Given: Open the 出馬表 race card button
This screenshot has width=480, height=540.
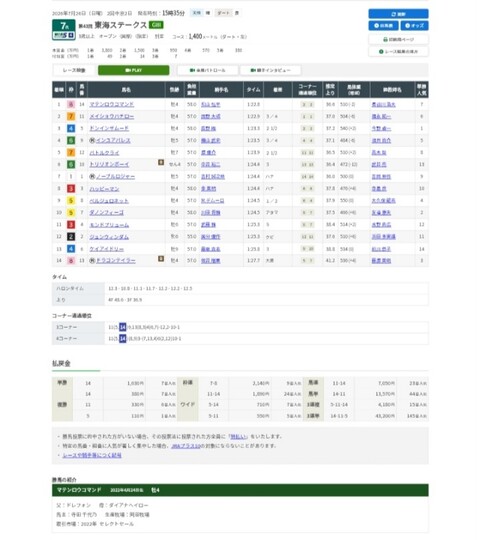Looking at the screenshot, I should coord(383,25).
